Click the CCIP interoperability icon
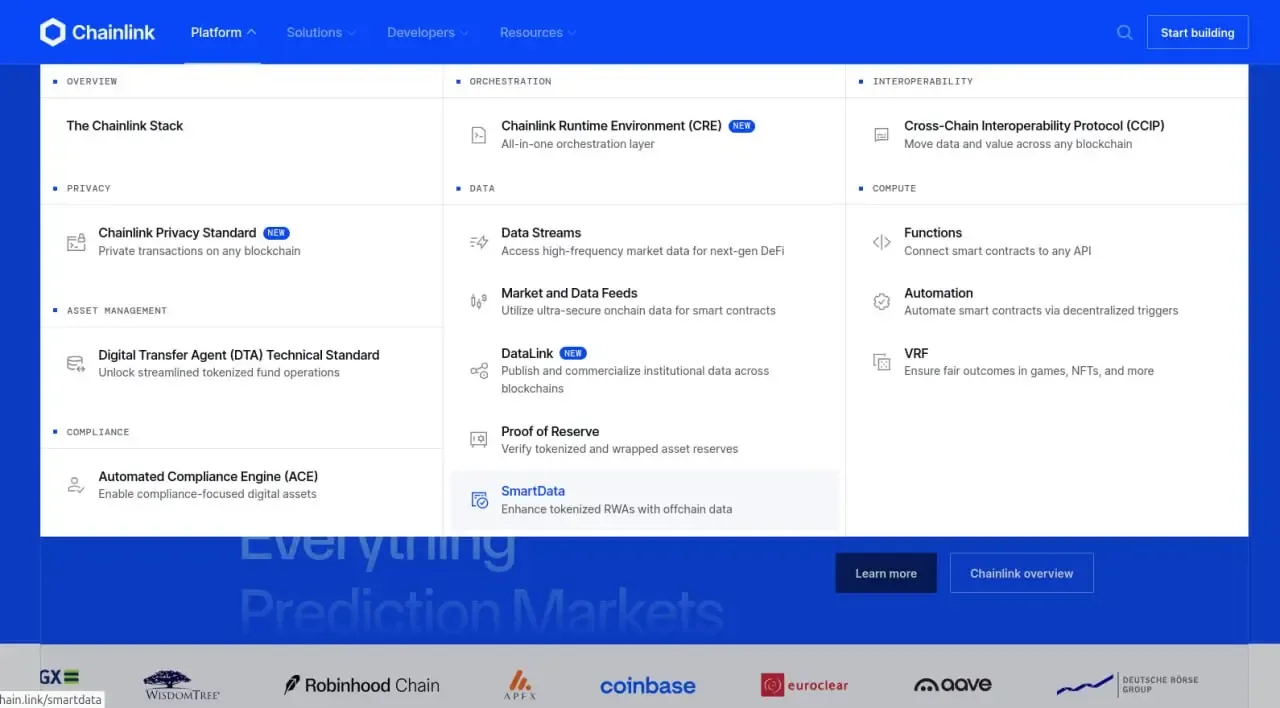1280x708 pixels. (882, 135)
